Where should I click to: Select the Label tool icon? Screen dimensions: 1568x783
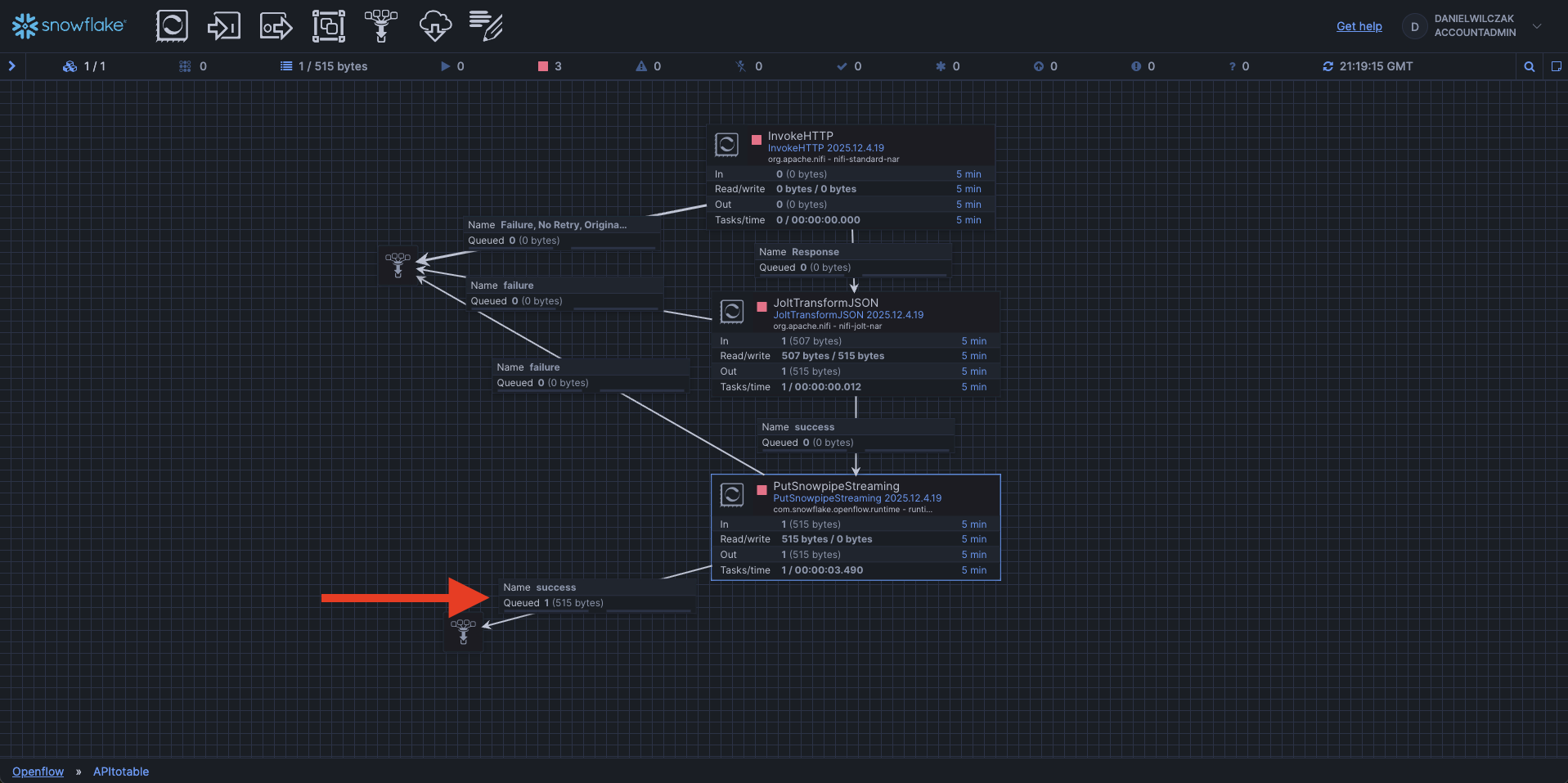tap(486, 26)
